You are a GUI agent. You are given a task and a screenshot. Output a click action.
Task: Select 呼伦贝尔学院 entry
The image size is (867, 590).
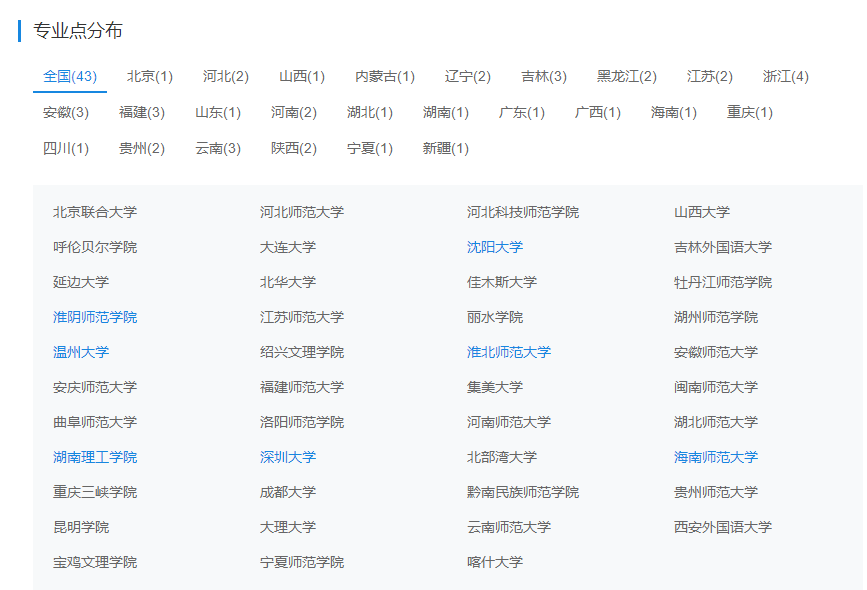pos(95,247)
